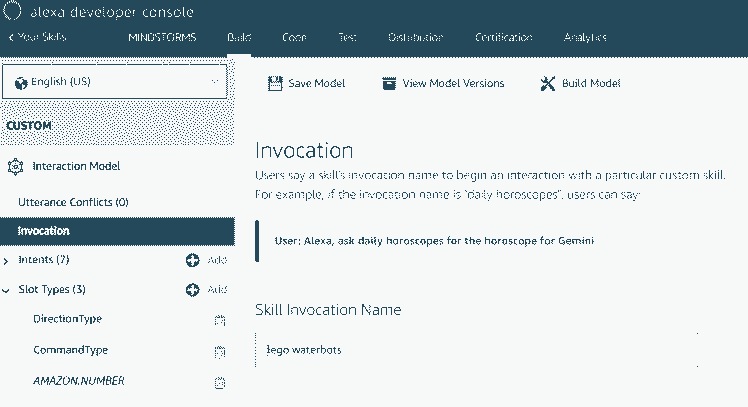The image size is (748, 407).
Task: Delete the CommandType slot with trash icon
Action: [x=220, y=351]
